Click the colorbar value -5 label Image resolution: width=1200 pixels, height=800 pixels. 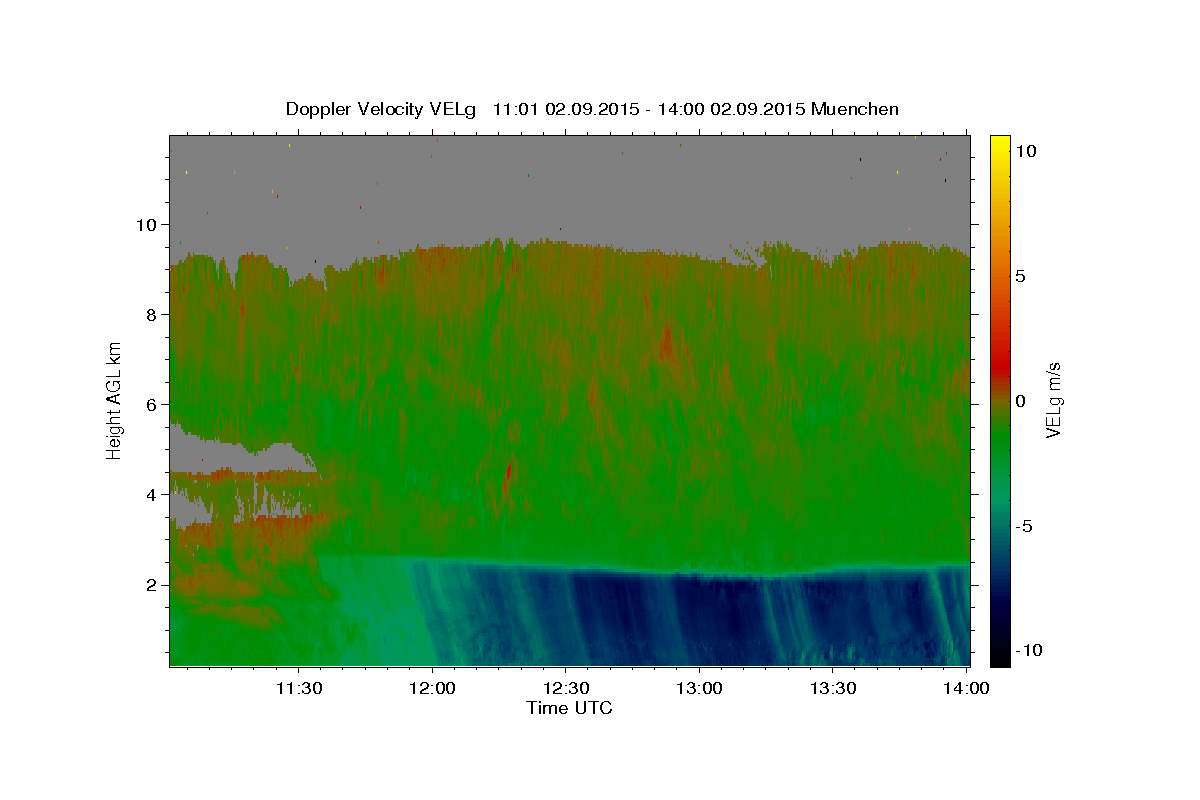tap(1024, 526)
